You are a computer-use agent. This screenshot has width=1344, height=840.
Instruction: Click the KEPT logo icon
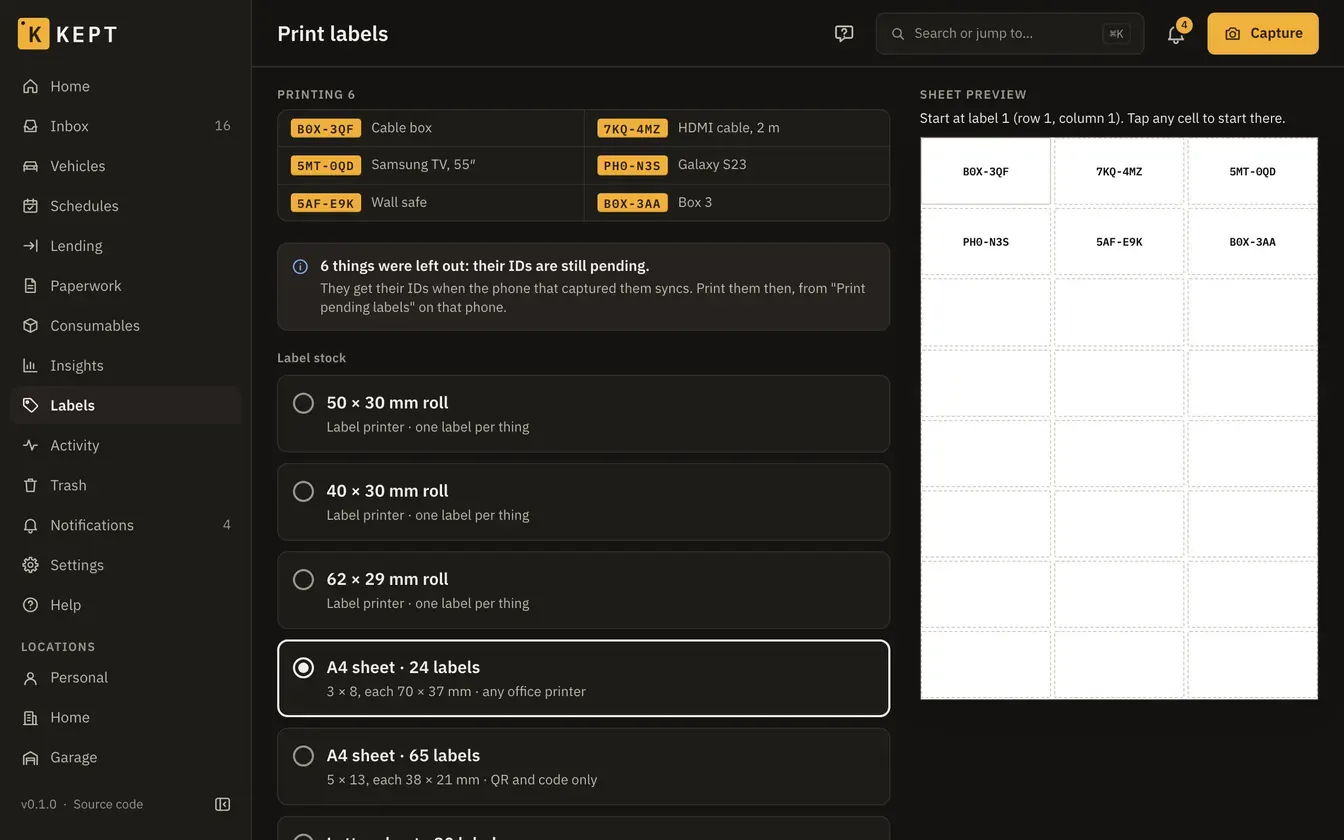[x=33, y=33]
